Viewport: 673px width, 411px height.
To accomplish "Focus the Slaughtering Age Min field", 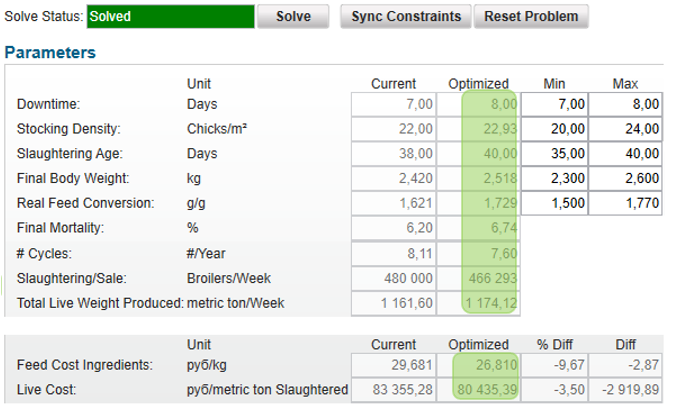I will click(x=555, y=154).
